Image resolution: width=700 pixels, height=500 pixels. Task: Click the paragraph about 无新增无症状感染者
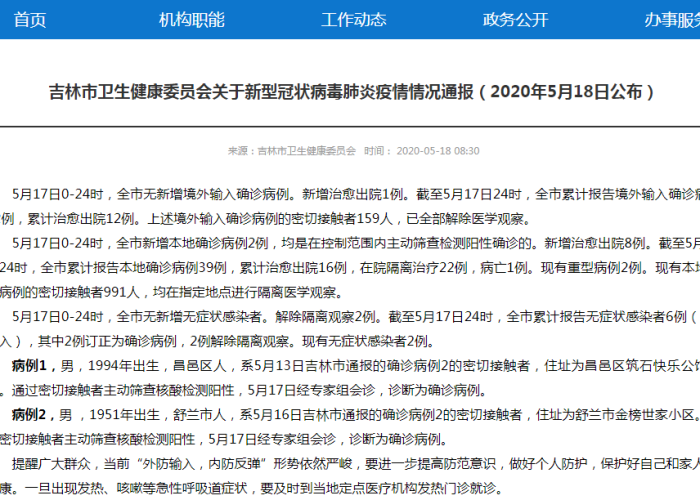tap(350, 316)
